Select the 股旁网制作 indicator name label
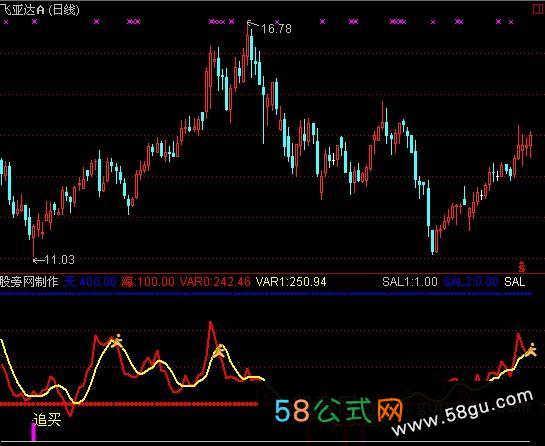 pyautogui.click(x=29, y=281)
